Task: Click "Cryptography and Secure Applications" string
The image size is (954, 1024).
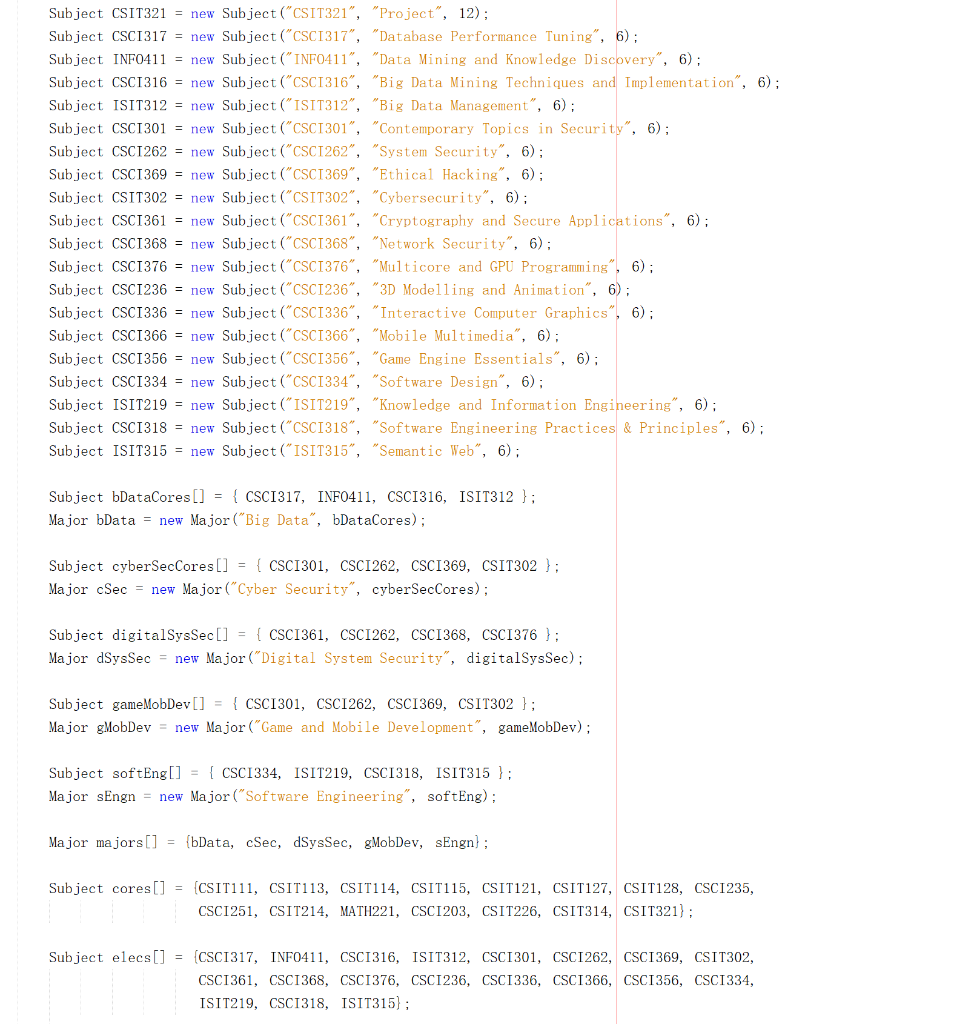Action: click(522, 221)
